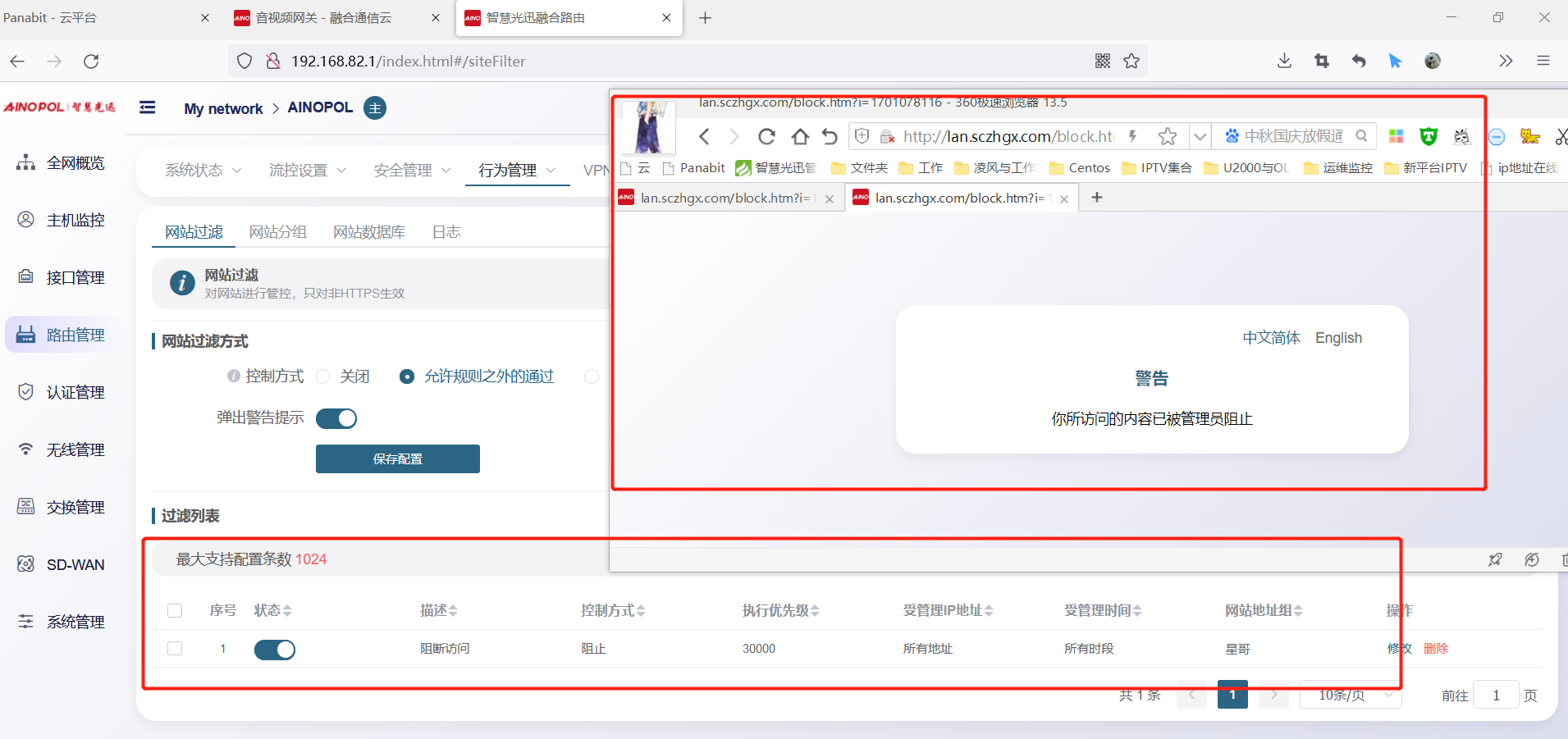Expand the 安全管理 dropdown menu
The height and width of the screenshot is (739, 1568).
point(412,171)
